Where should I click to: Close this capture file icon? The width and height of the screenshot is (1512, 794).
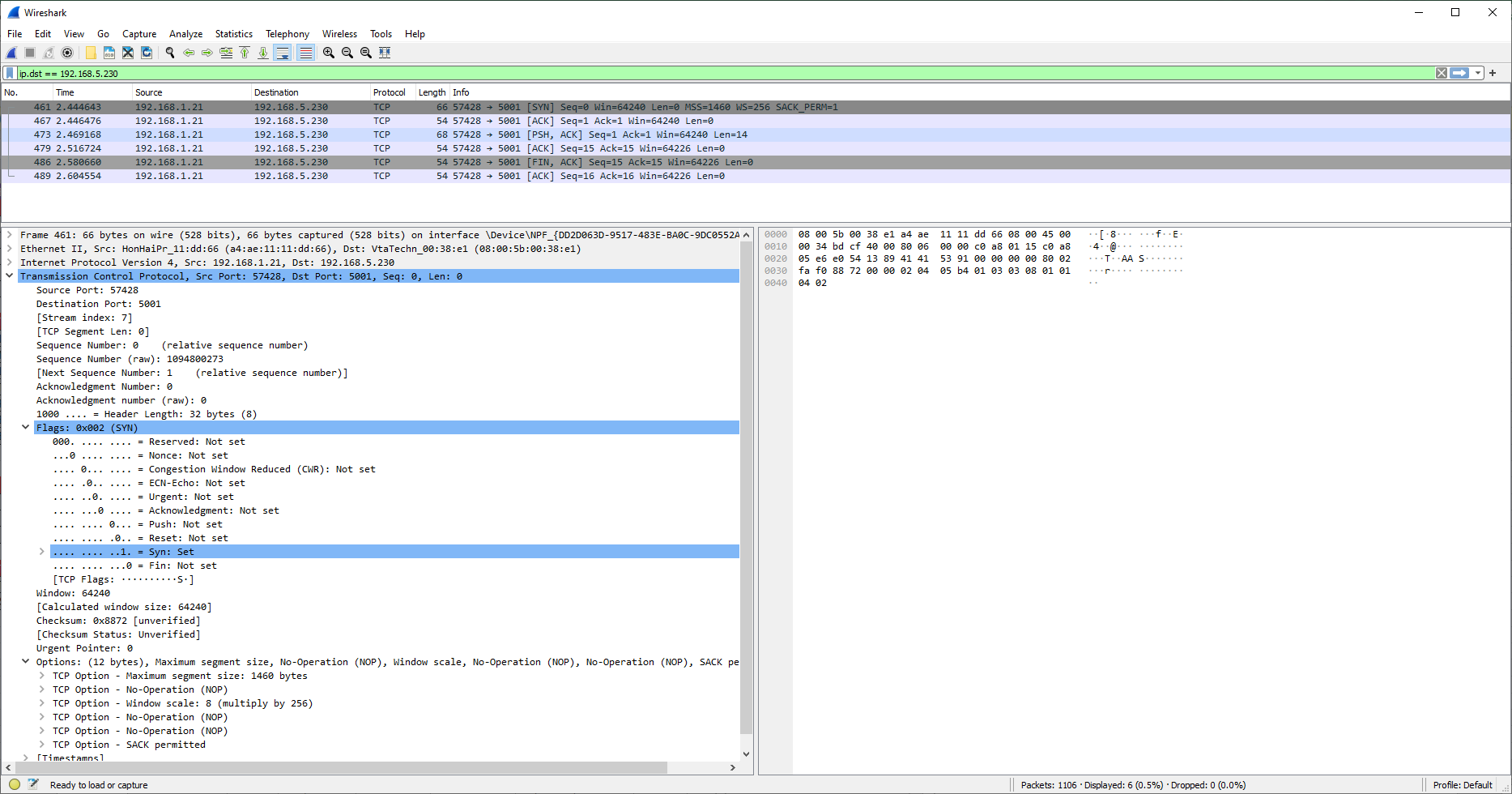pos(128,53)
